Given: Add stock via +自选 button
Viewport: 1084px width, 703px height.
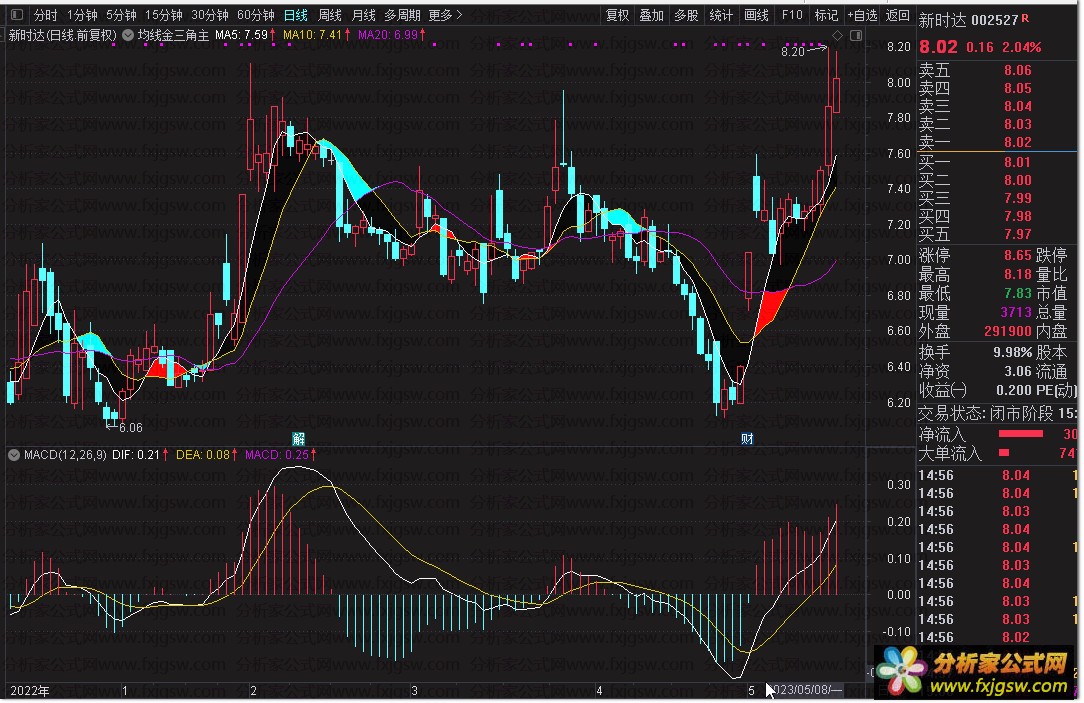Looking at the screenshot, I should 862,15.
